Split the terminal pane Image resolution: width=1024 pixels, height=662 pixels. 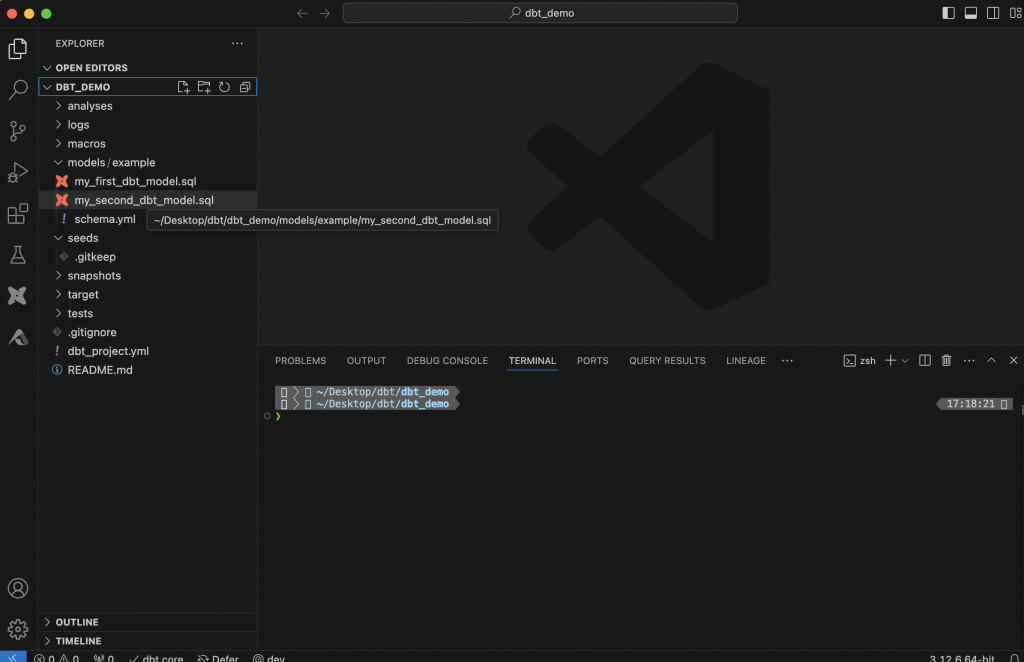(x=925, y=360)
